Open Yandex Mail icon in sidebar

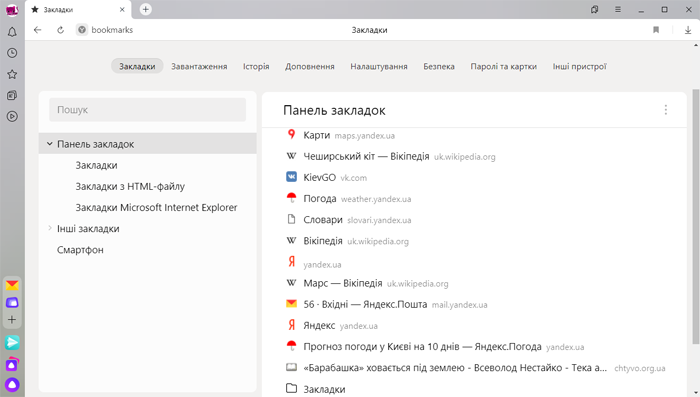pos(12,285)
